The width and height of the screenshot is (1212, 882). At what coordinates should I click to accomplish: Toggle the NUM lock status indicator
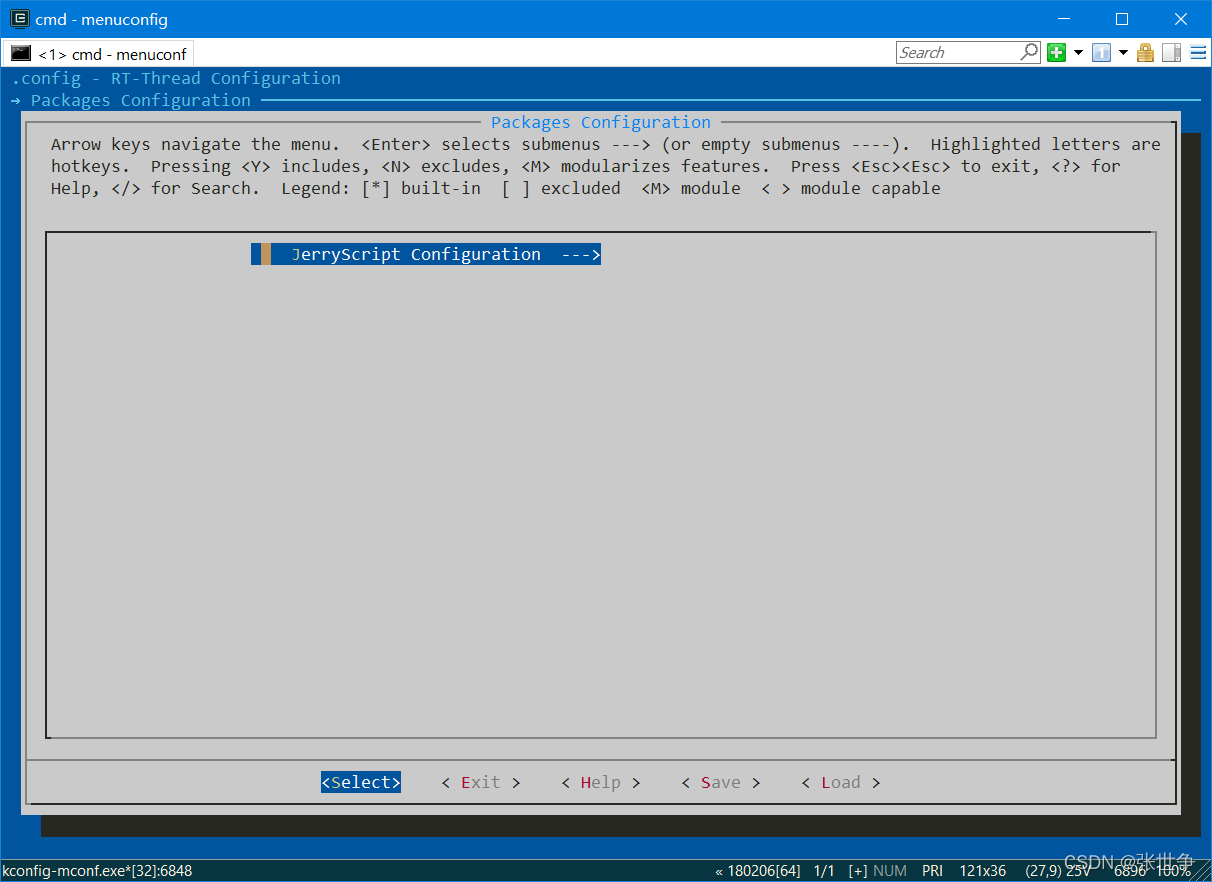pos(889,871)
